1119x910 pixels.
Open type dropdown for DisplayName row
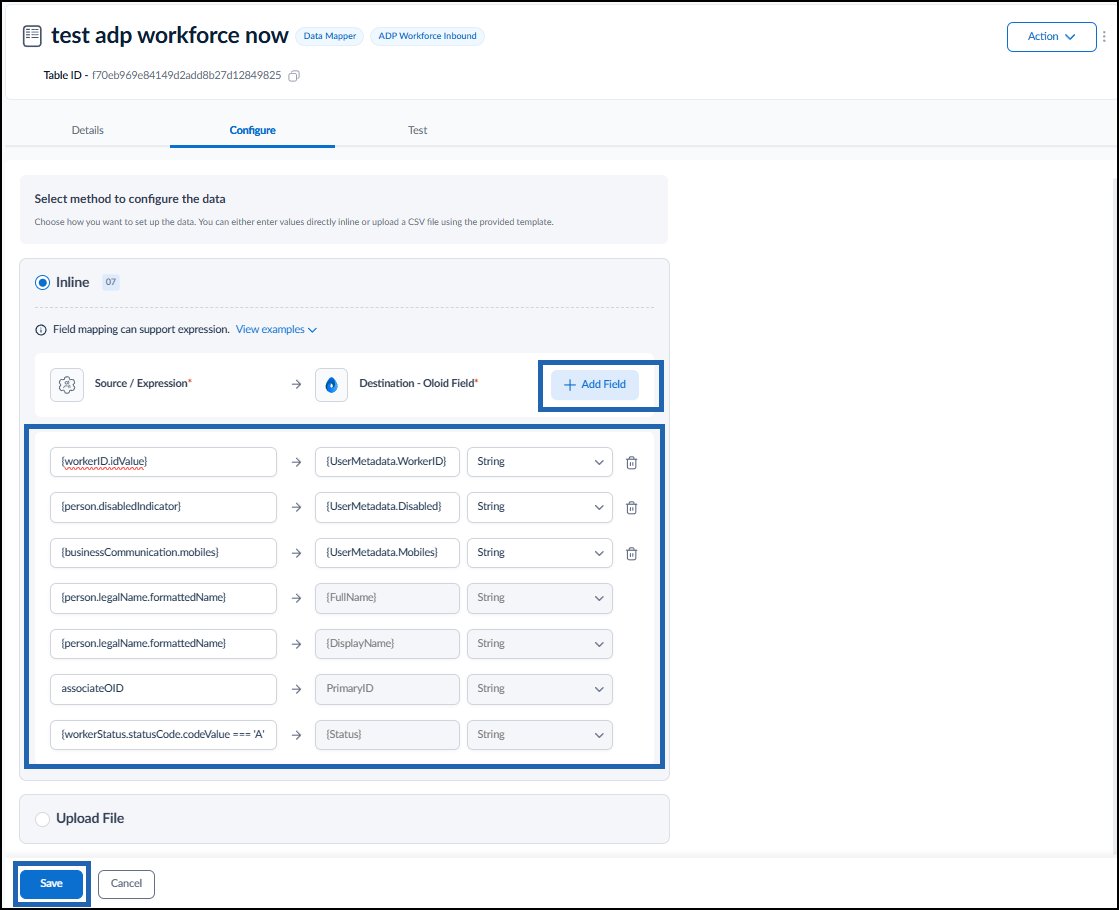coord(540,644)
